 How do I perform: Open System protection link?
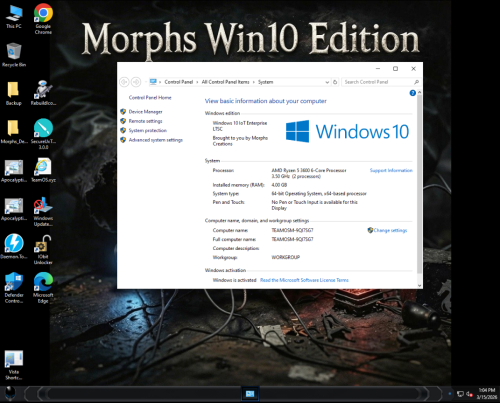[148, 130]
